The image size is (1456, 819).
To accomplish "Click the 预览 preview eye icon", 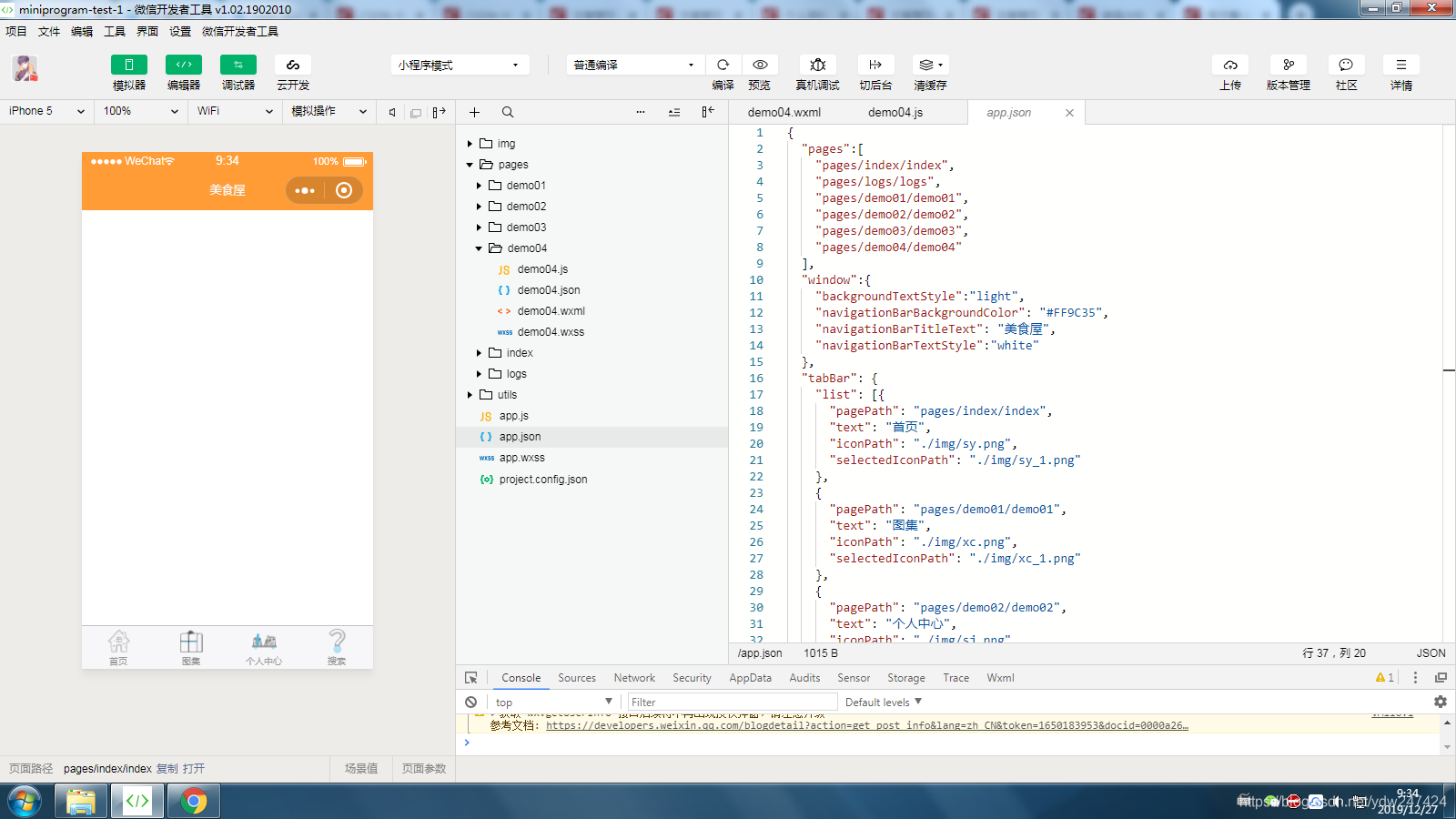I will [760, 65].
